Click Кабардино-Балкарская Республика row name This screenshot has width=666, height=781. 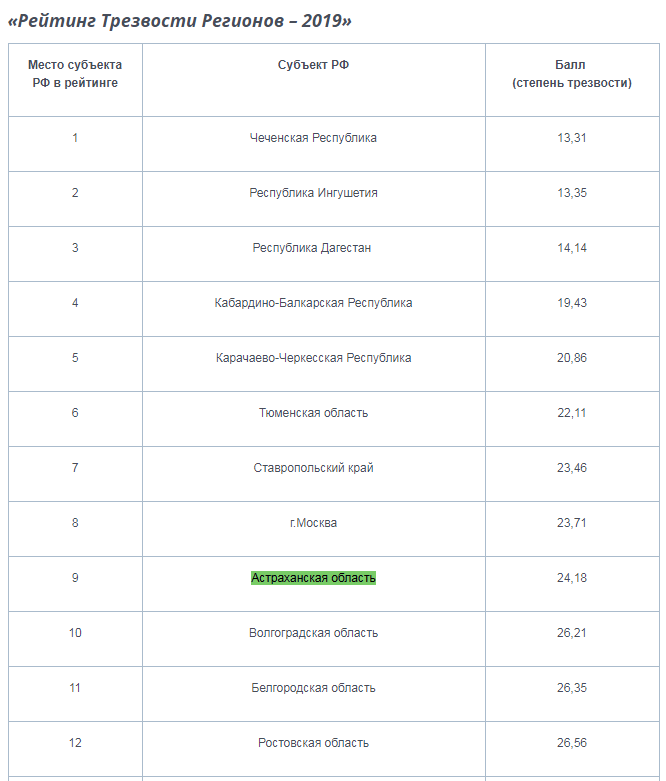(313, 303)
